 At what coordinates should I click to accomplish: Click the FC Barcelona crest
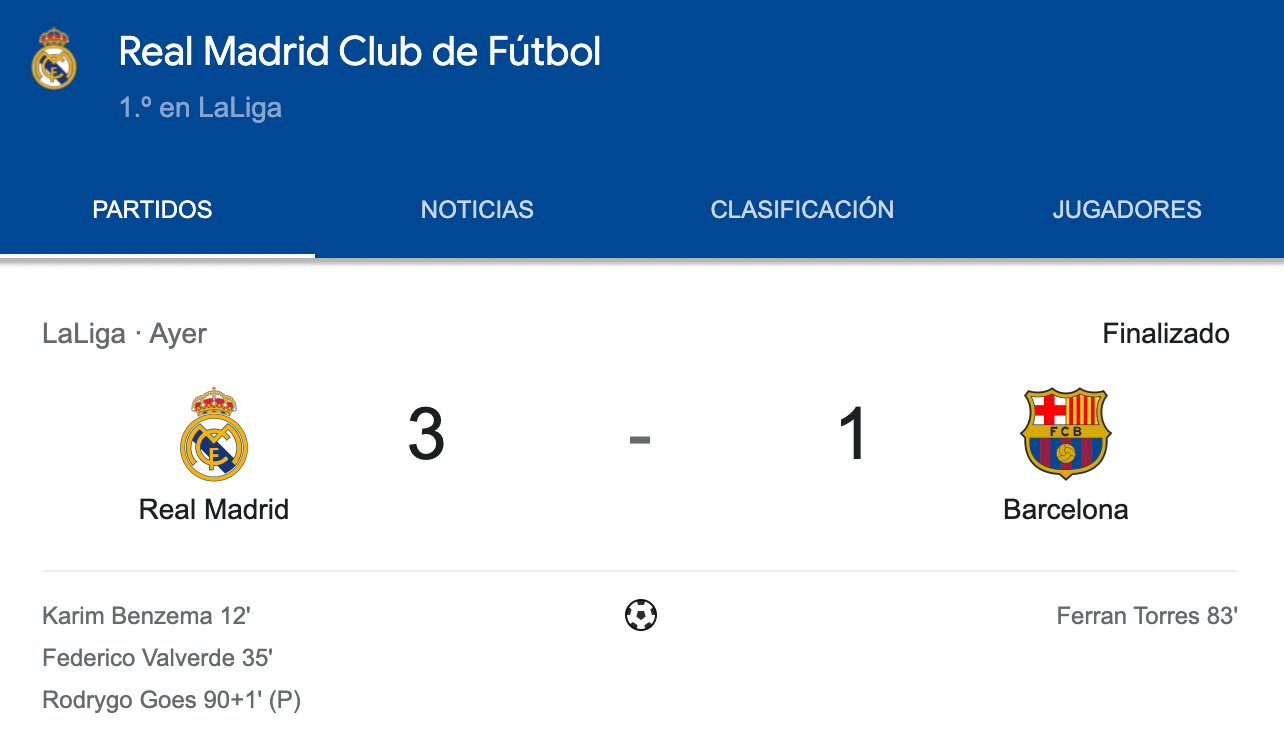click(1065, 435)
